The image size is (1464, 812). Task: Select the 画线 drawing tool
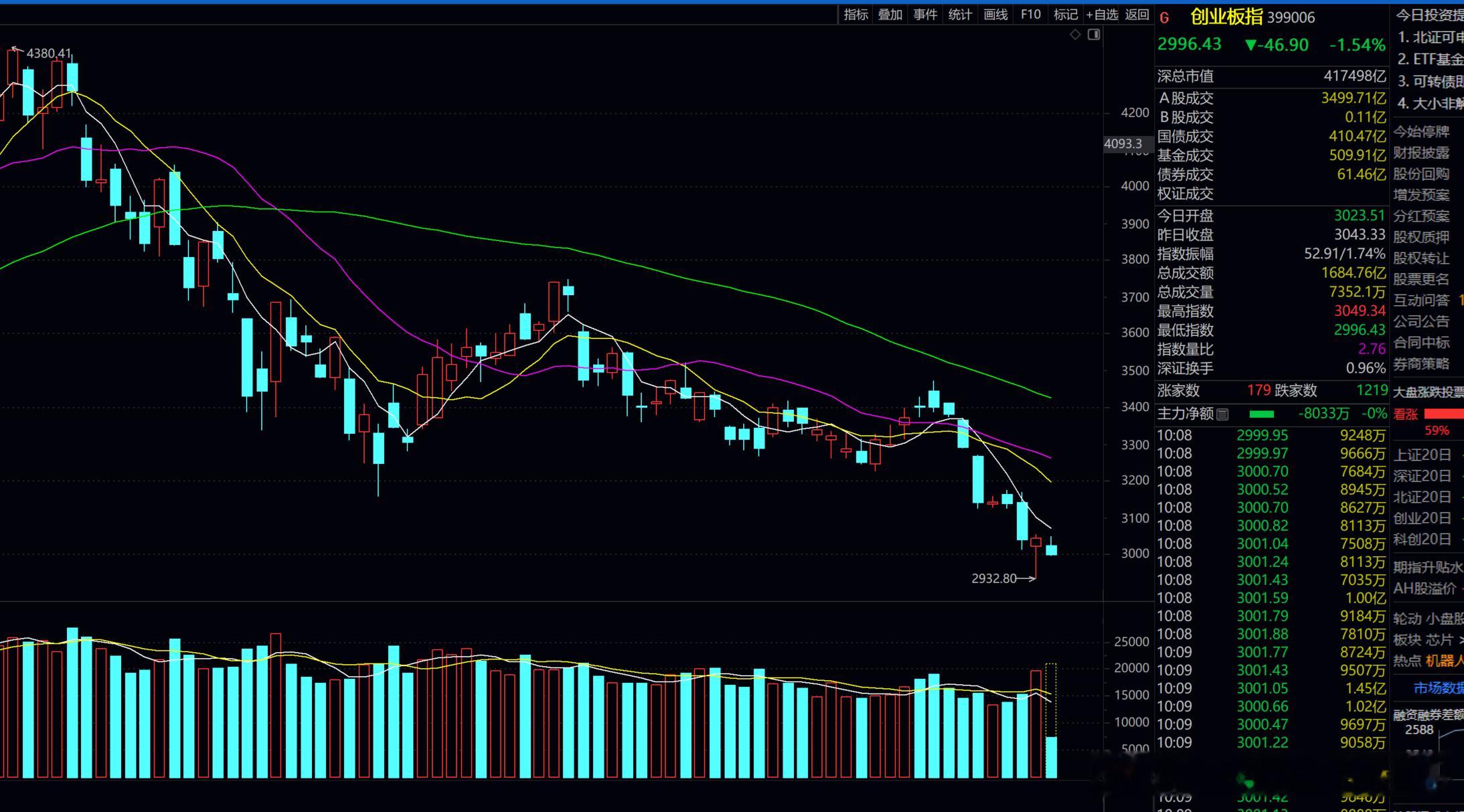point(995,15)
